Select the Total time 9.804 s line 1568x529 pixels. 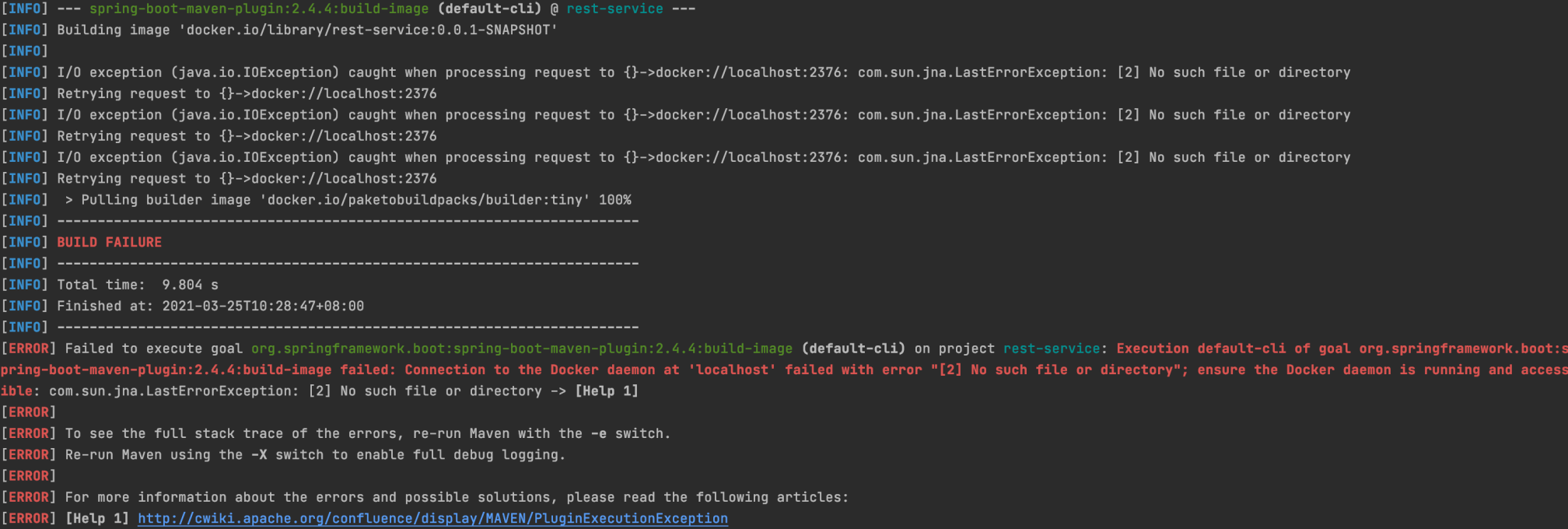tap(138, 285)
